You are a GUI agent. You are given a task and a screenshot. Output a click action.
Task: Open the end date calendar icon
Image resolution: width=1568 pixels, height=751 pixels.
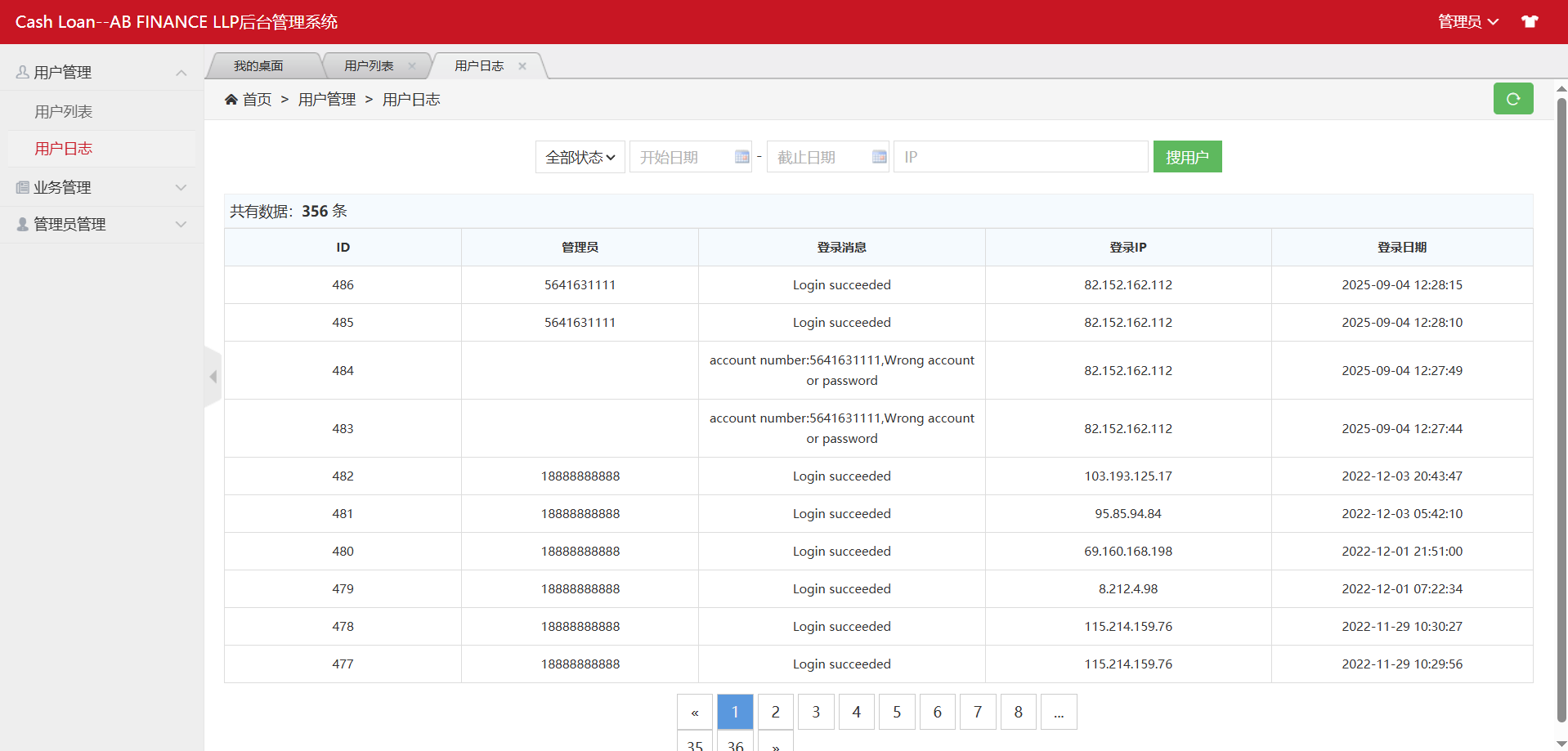tap(879, 157)
